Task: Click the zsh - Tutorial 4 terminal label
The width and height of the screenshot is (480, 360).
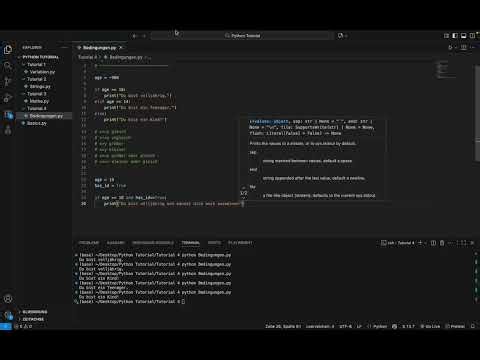Action: [x=398, y=243]
